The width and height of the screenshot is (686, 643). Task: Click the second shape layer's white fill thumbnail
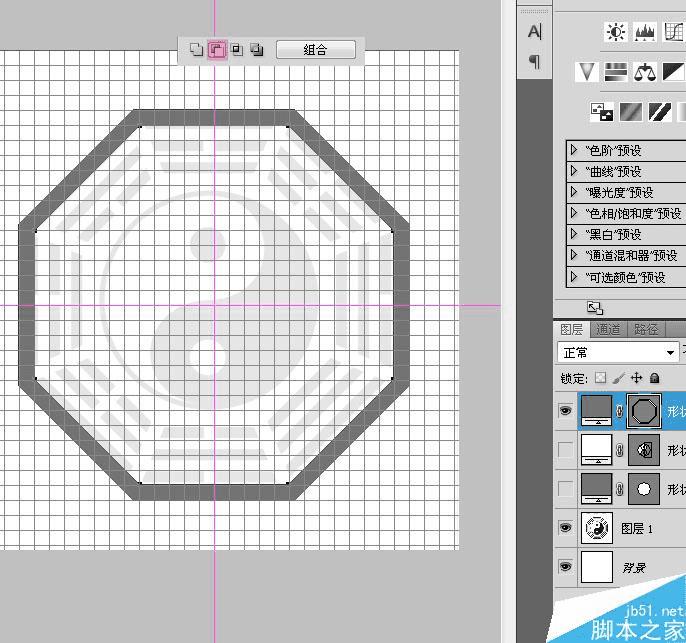click(596, 449)
